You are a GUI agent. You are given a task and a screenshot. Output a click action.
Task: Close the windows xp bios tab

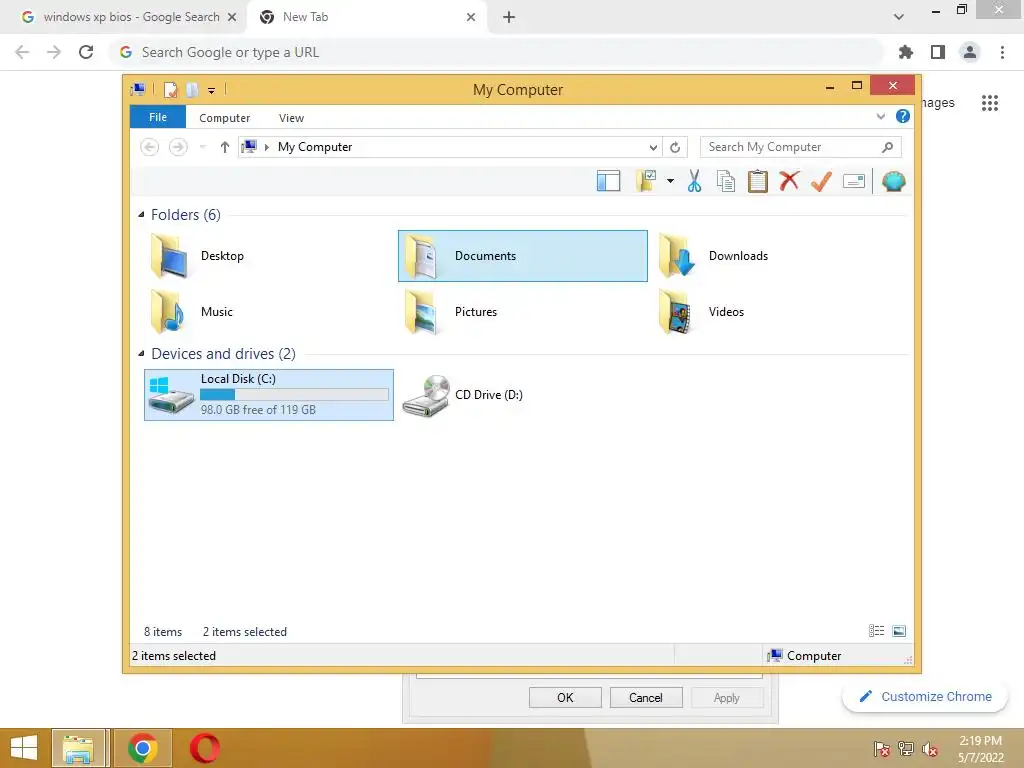[232, 17]
